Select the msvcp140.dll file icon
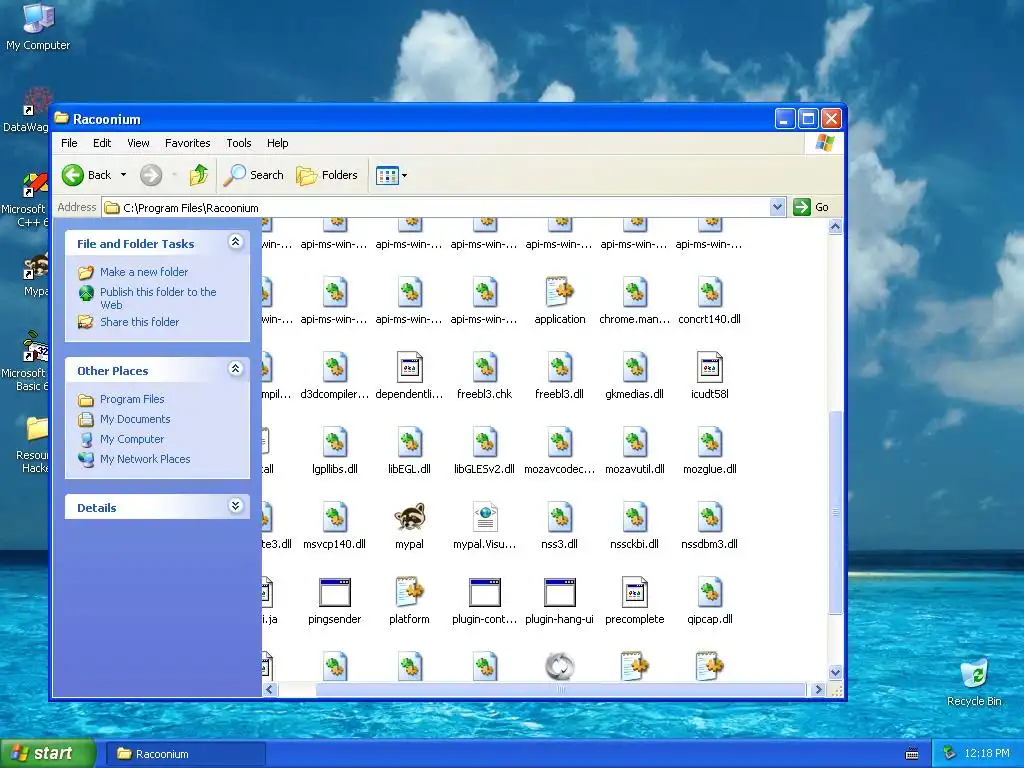Screen dimensions: 1024x768 [x=334, y=517]
